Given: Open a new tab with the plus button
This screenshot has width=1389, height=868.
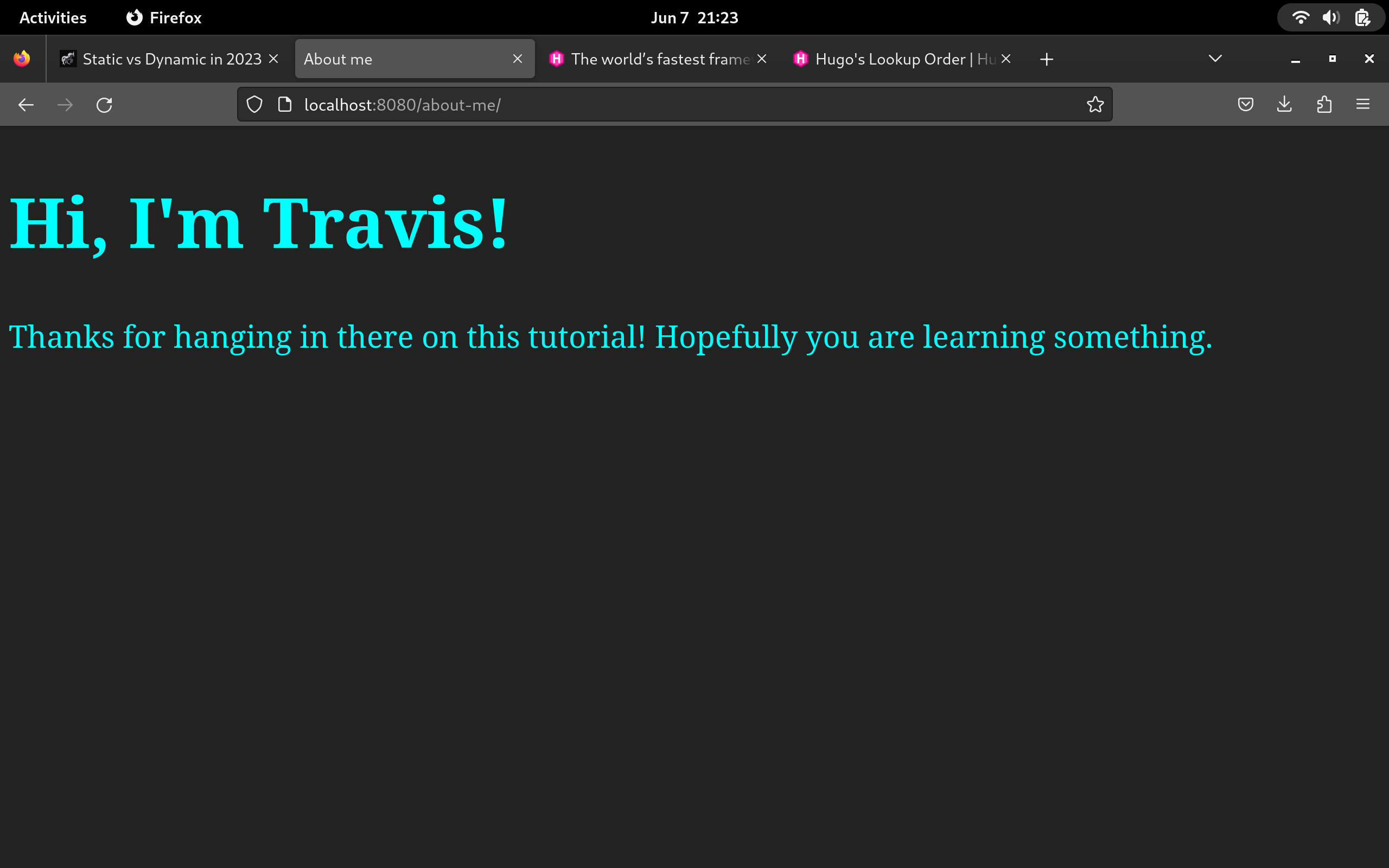Looking at the screenshot, I should (1046, 59).
